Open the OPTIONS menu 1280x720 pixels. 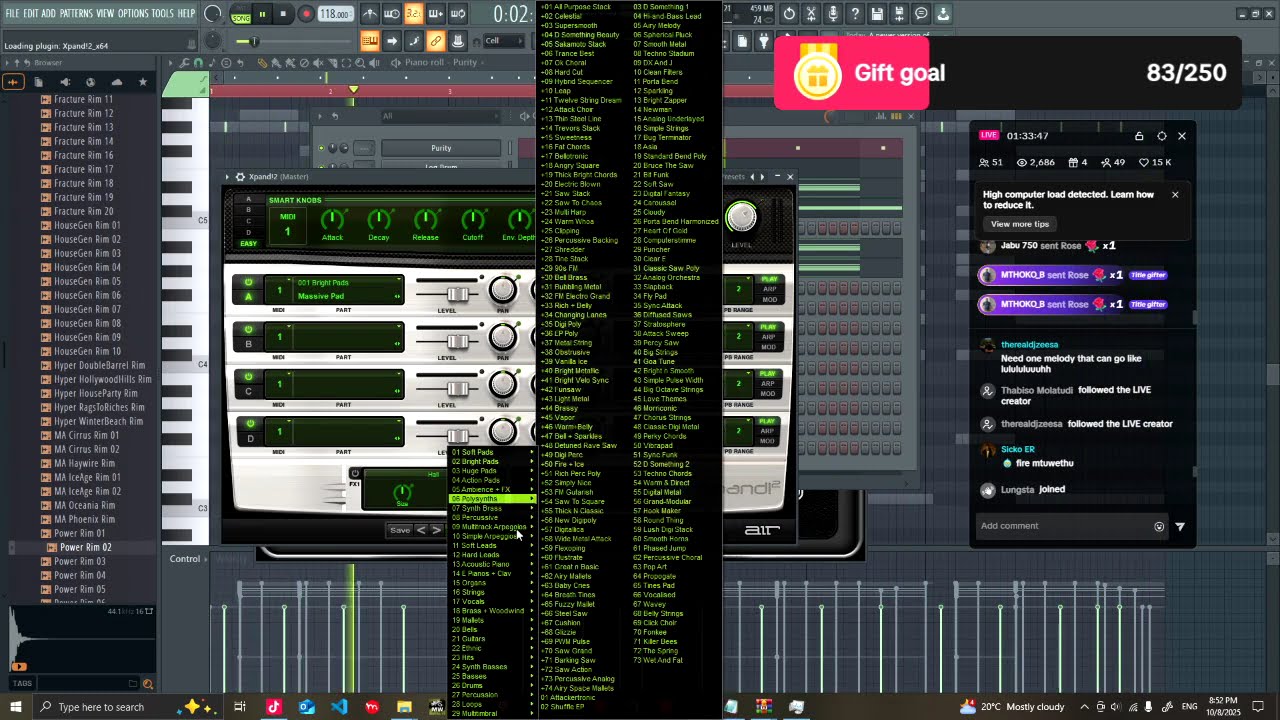[133, 14]
